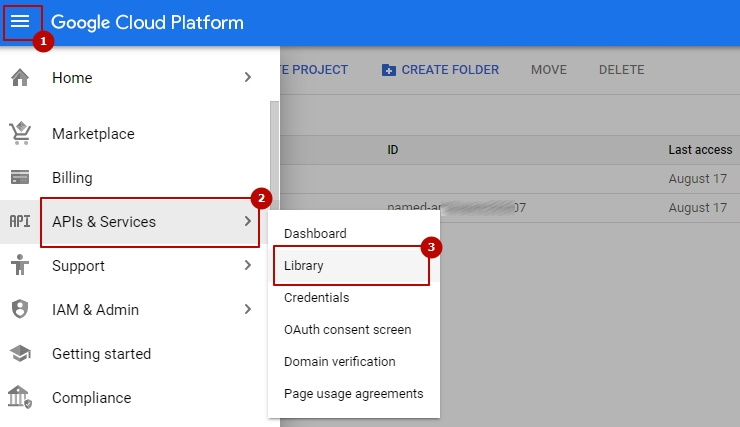740x427 pixels.
Task: Click the Create Folder icon
Action: point(388,70)
